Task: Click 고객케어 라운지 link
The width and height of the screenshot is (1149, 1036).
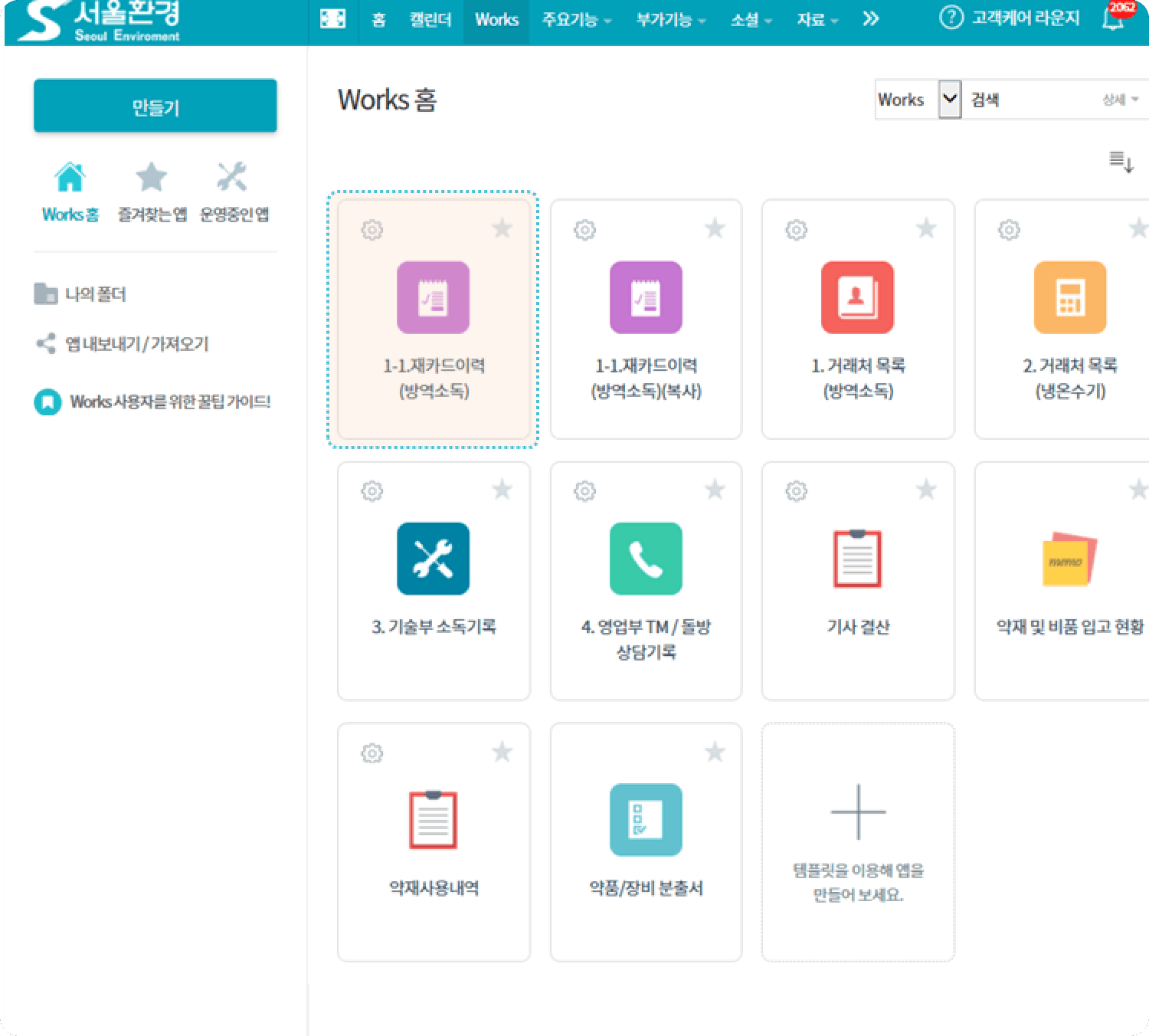Action: 1025,18
